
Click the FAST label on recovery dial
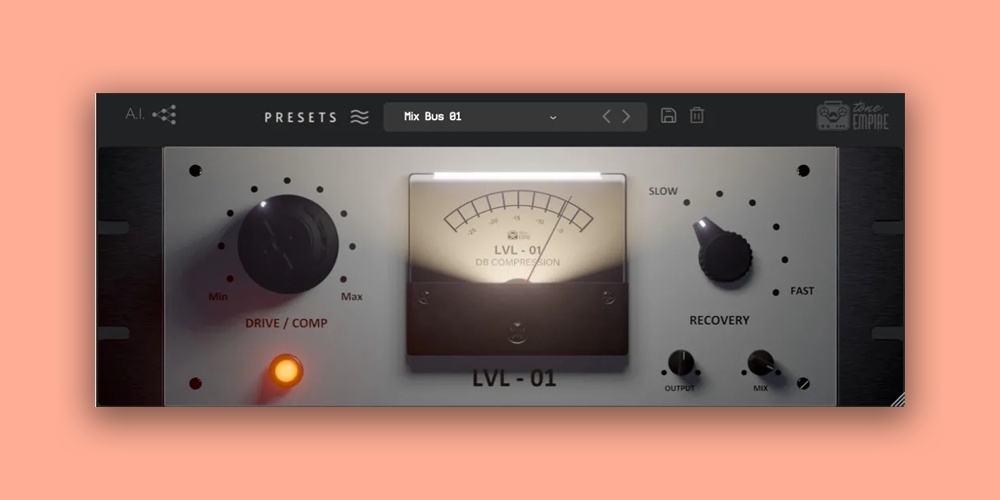[802, 291]
